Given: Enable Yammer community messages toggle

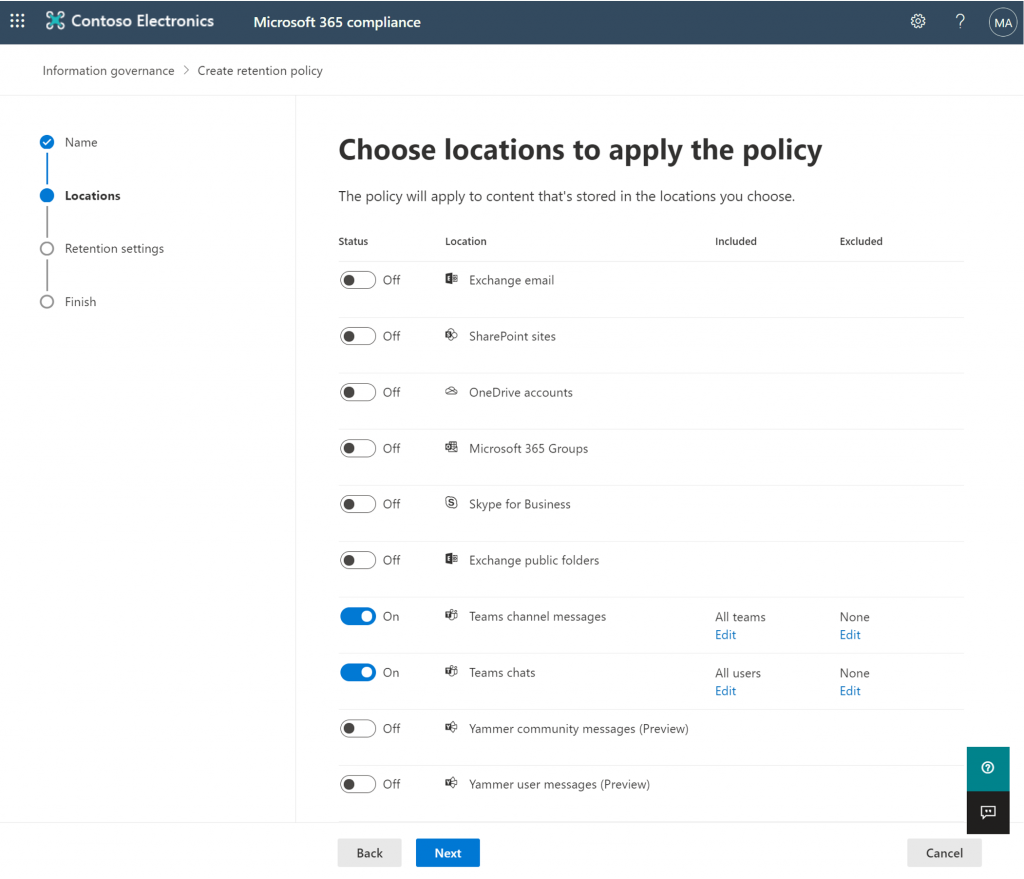Looking at the screenshot, I should (358, 729).
